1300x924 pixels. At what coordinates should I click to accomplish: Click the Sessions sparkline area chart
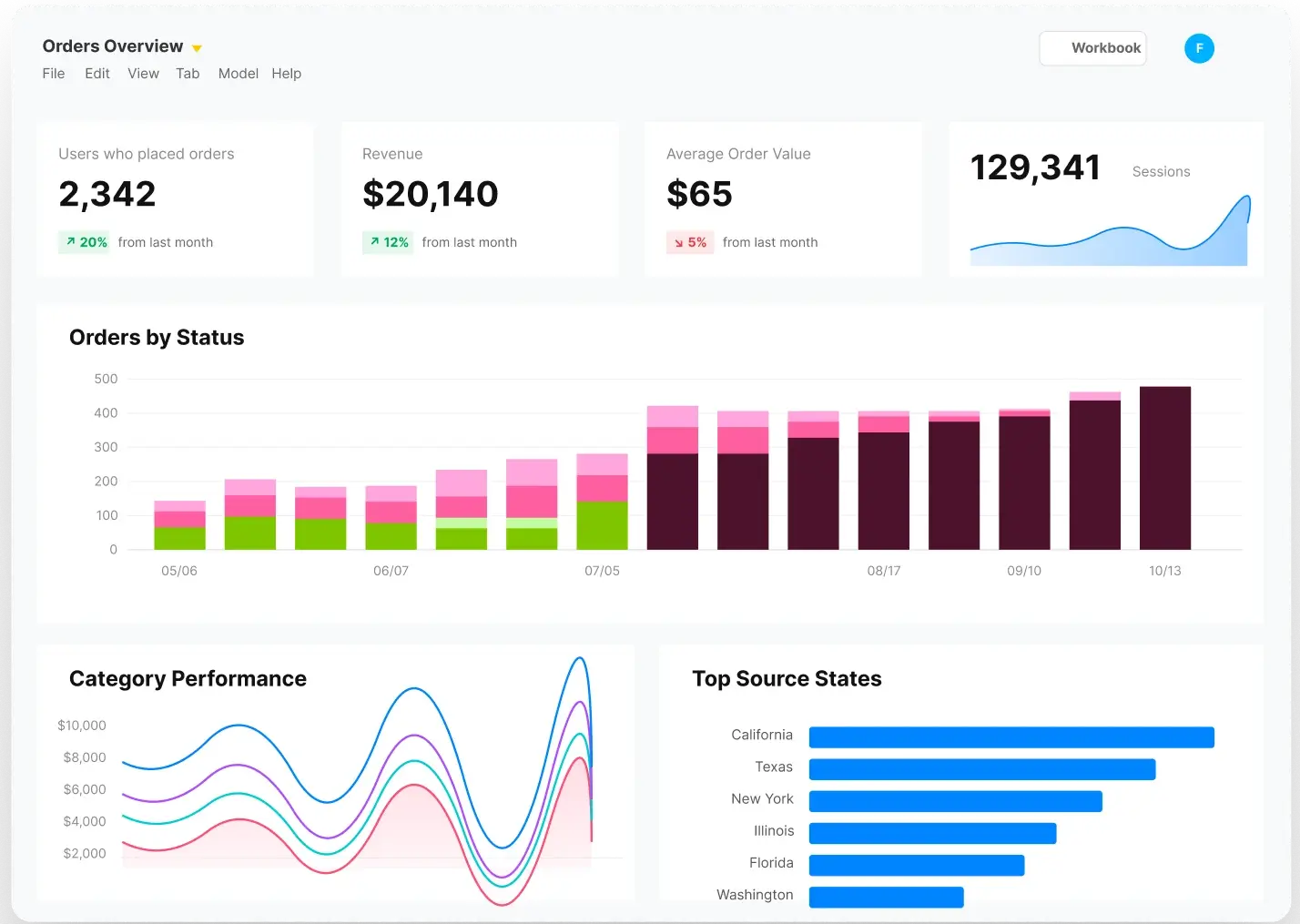1110,231
